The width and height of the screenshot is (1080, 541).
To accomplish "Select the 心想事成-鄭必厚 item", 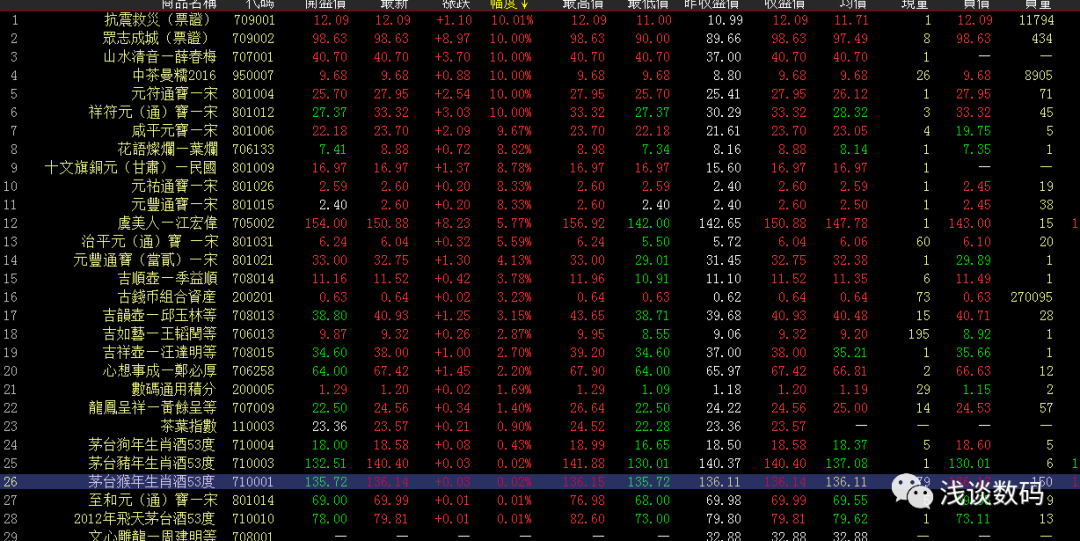I will (160, 371).
